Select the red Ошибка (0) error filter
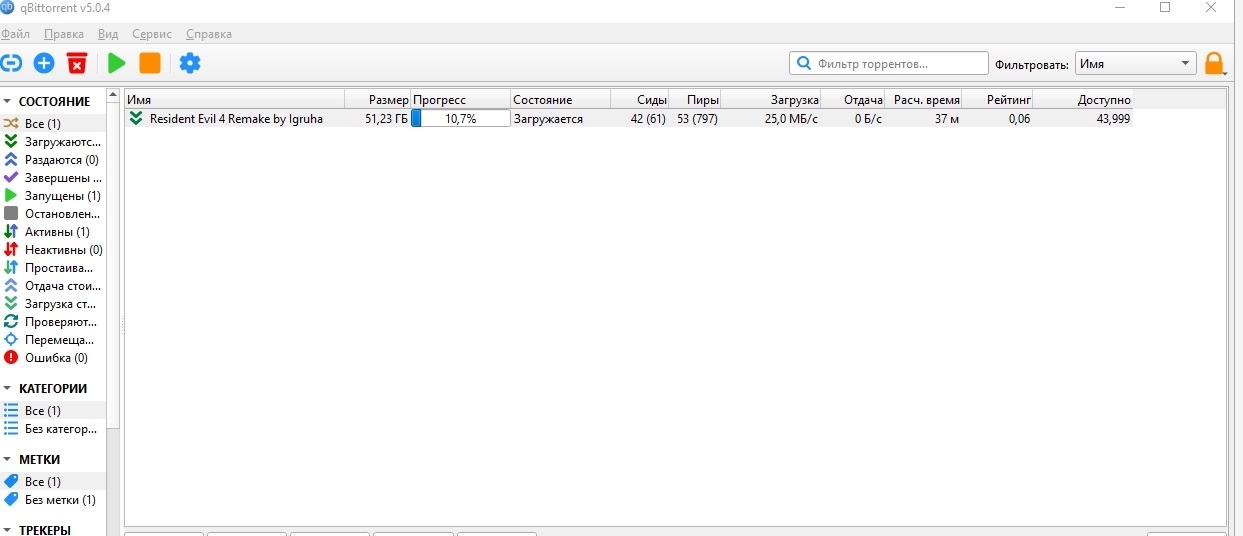The width and height of the screenshot is (1243, 536). [x=55, y=358]
